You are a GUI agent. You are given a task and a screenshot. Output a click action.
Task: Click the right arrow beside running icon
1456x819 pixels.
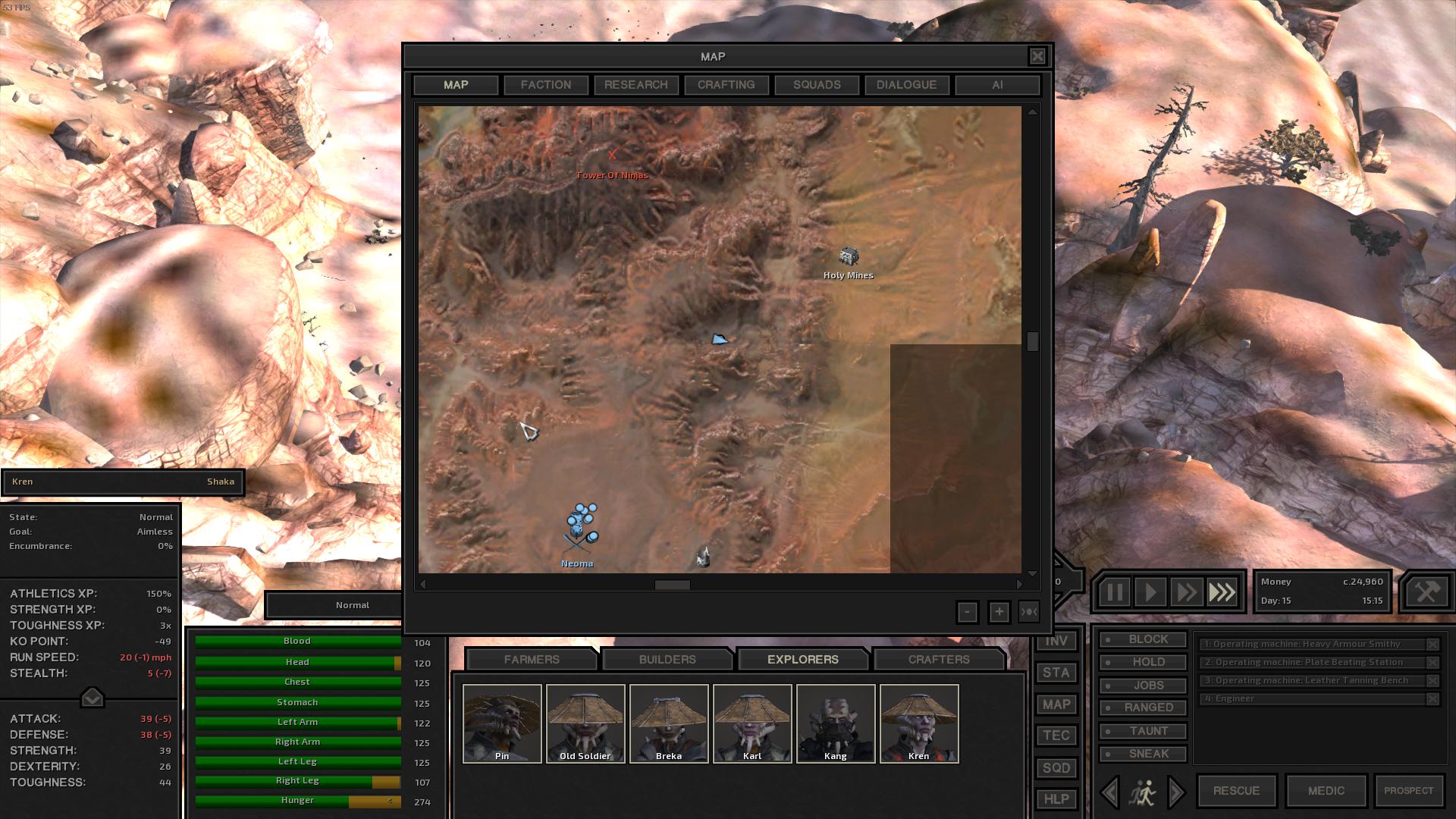(x=1175, y=792)
